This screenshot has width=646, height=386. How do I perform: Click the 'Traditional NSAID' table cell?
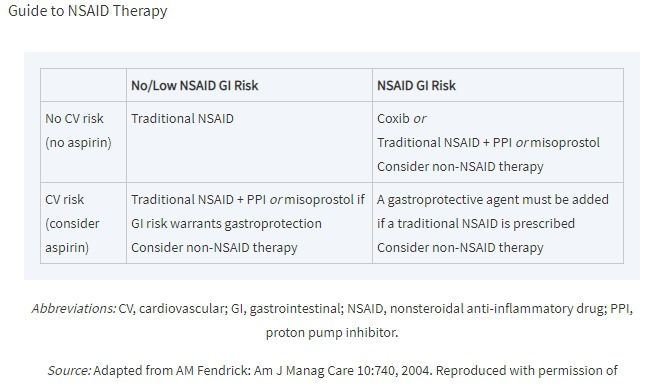(182, 119)
